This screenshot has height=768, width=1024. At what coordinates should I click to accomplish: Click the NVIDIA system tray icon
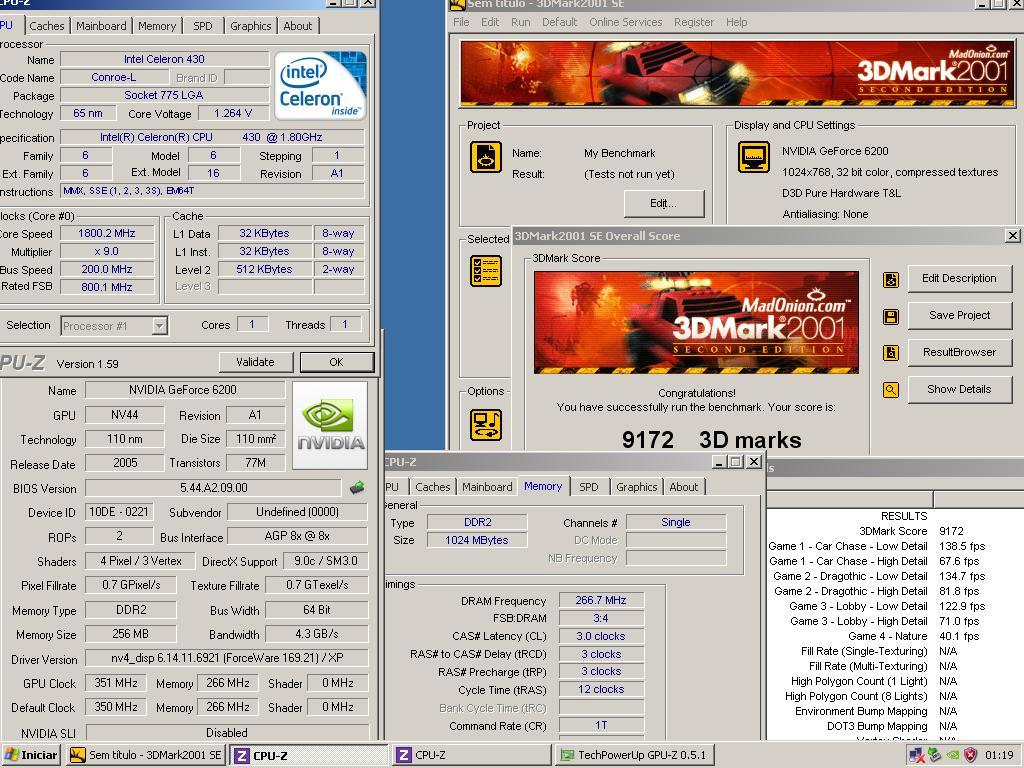pos(953,755)
